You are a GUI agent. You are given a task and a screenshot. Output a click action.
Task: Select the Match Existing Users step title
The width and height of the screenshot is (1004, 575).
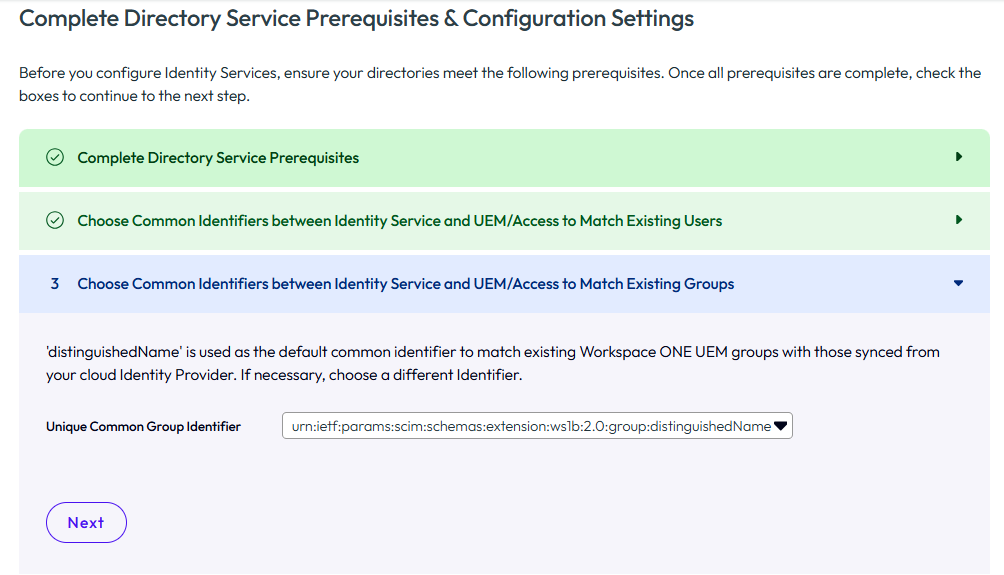pyautogui.click(x=400, y=221)
